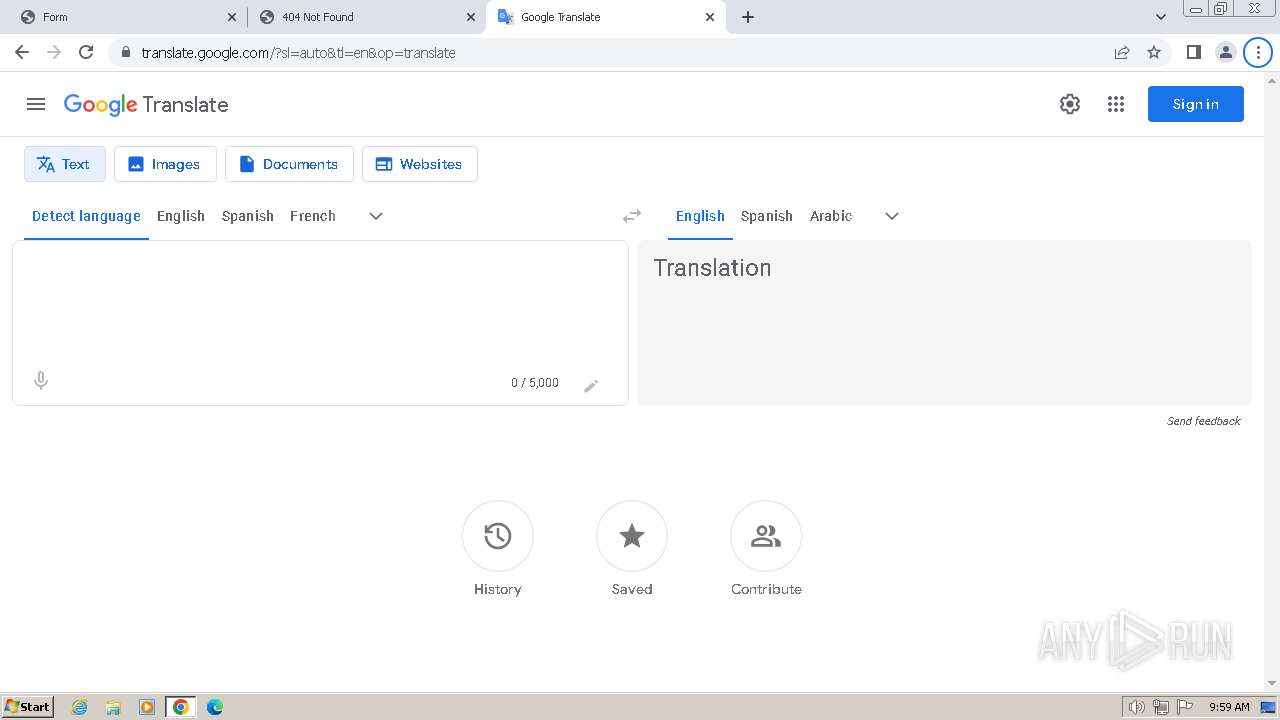Close the Google Translate tab

pos(710,17)
